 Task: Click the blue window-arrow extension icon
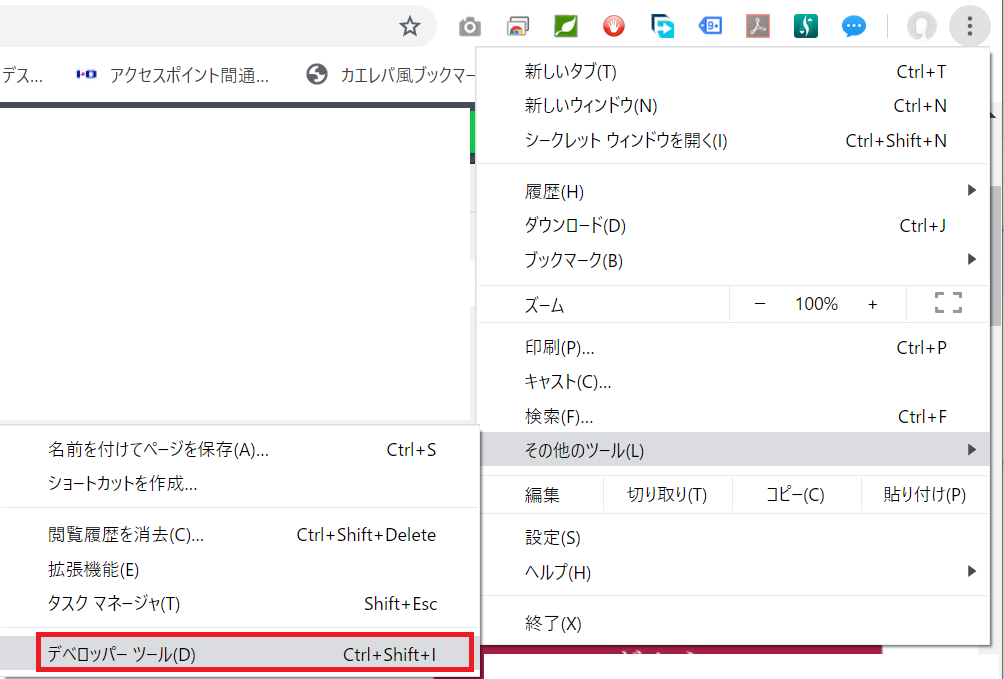point(661,26)
